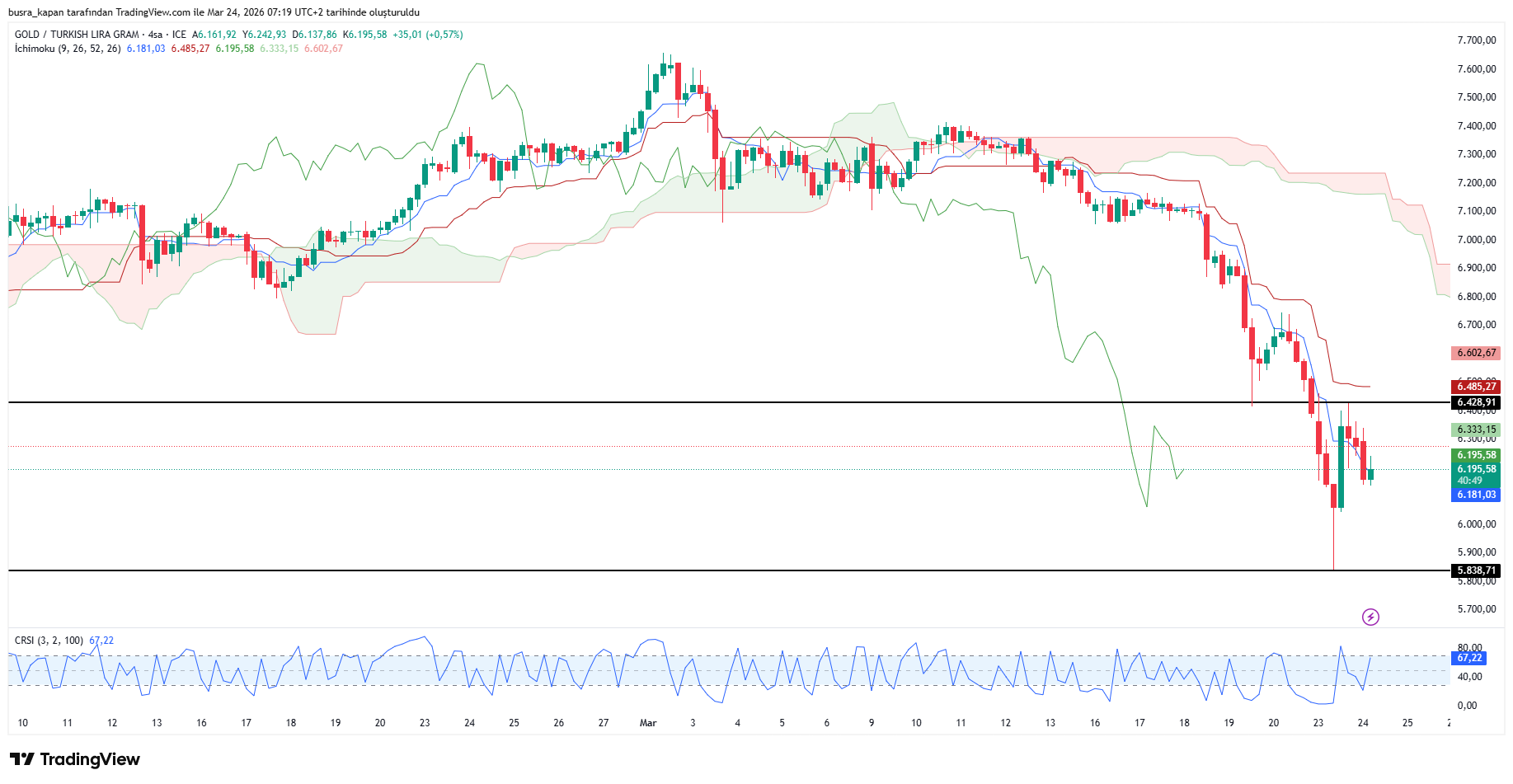Screen dimensions: 1513x784
Task: Click the 4sa interval label in the header
Action: [x=155, y=35]
